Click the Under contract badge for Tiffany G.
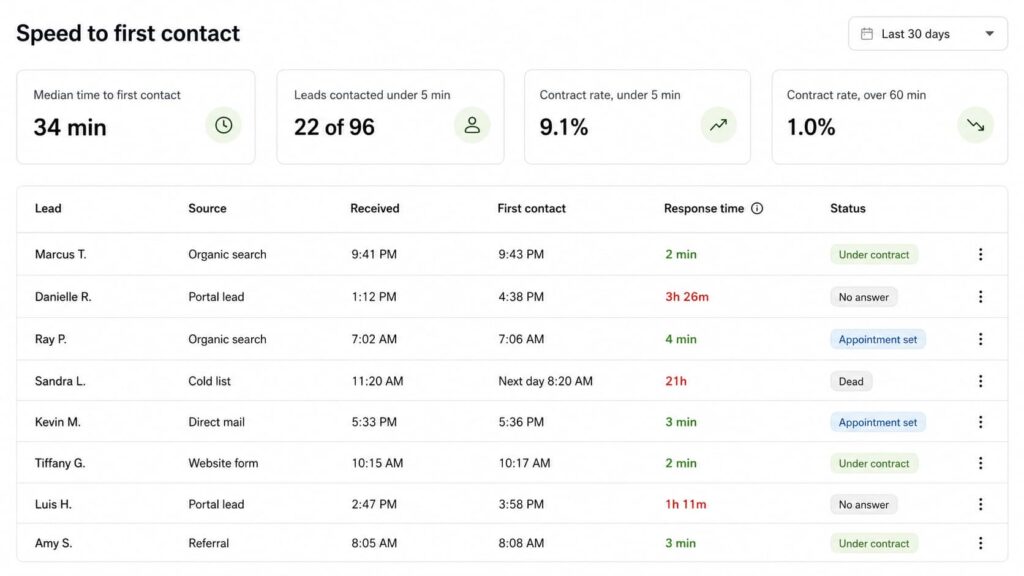 pyautogui.click(x=874, y=463)
